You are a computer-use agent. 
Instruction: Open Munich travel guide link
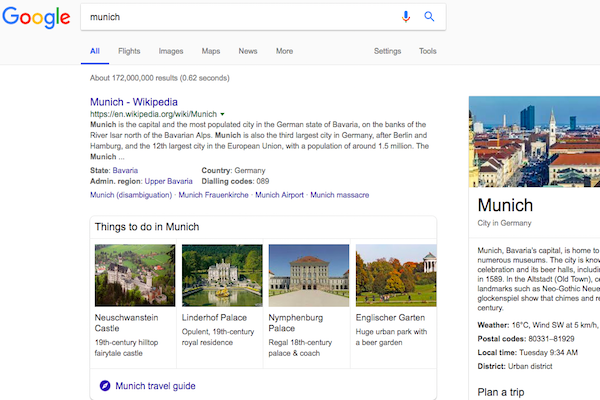(155, 386)
